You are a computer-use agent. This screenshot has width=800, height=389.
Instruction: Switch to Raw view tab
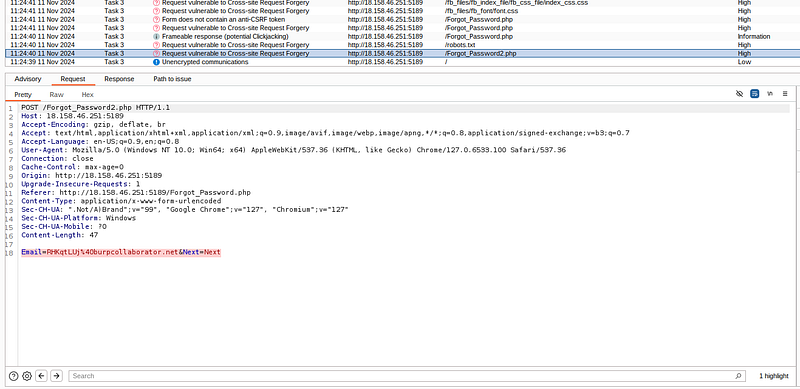pos(57,94)
